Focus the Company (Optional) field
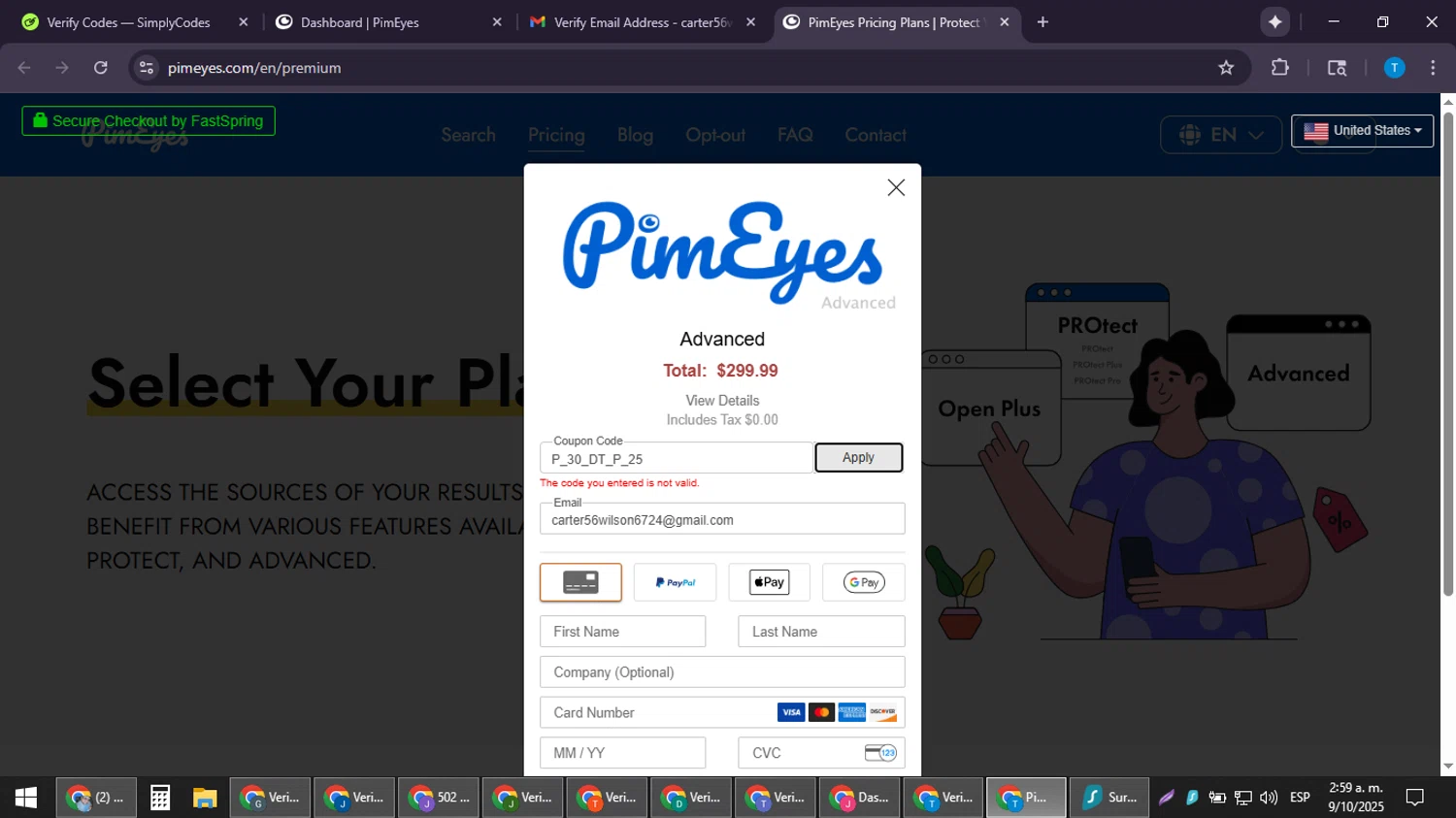The width and height of the screenshot is (1456, 818). click(722, 672)
